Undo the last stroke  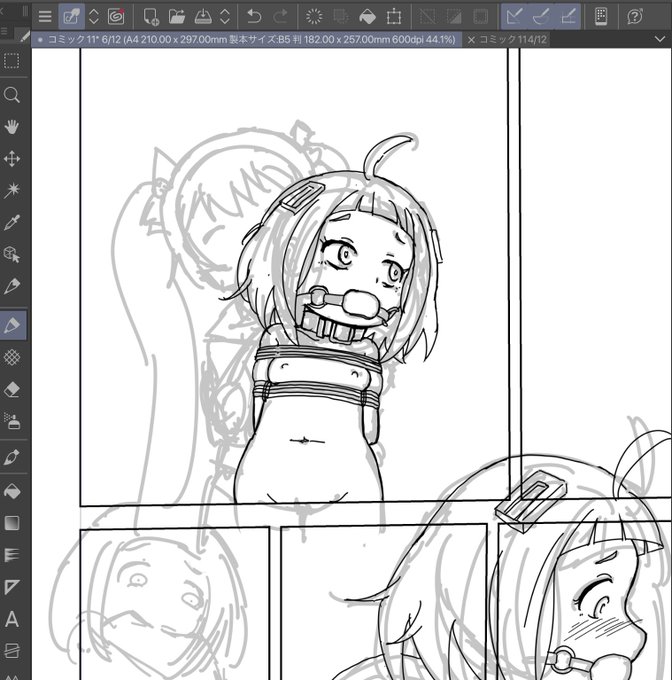tap(254, 16)
